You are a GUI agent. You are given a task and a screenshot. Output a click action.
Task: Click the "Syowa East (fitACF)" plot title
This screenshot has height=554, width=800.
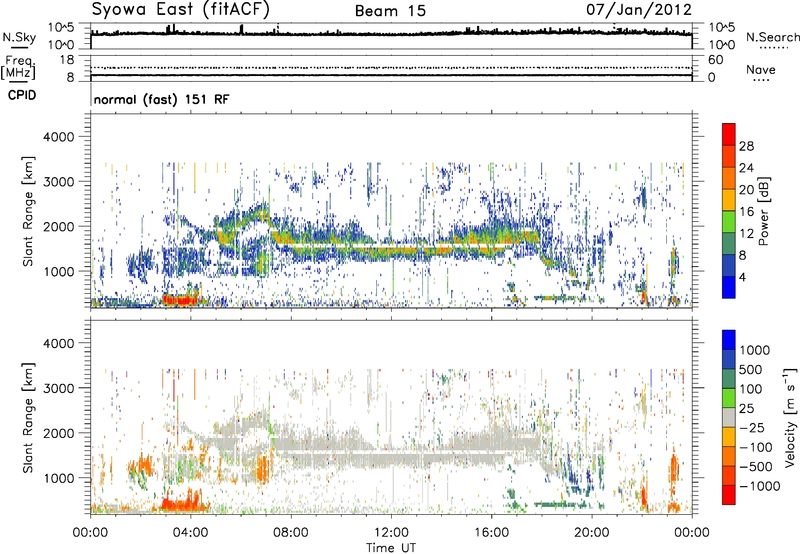(180, 9)
